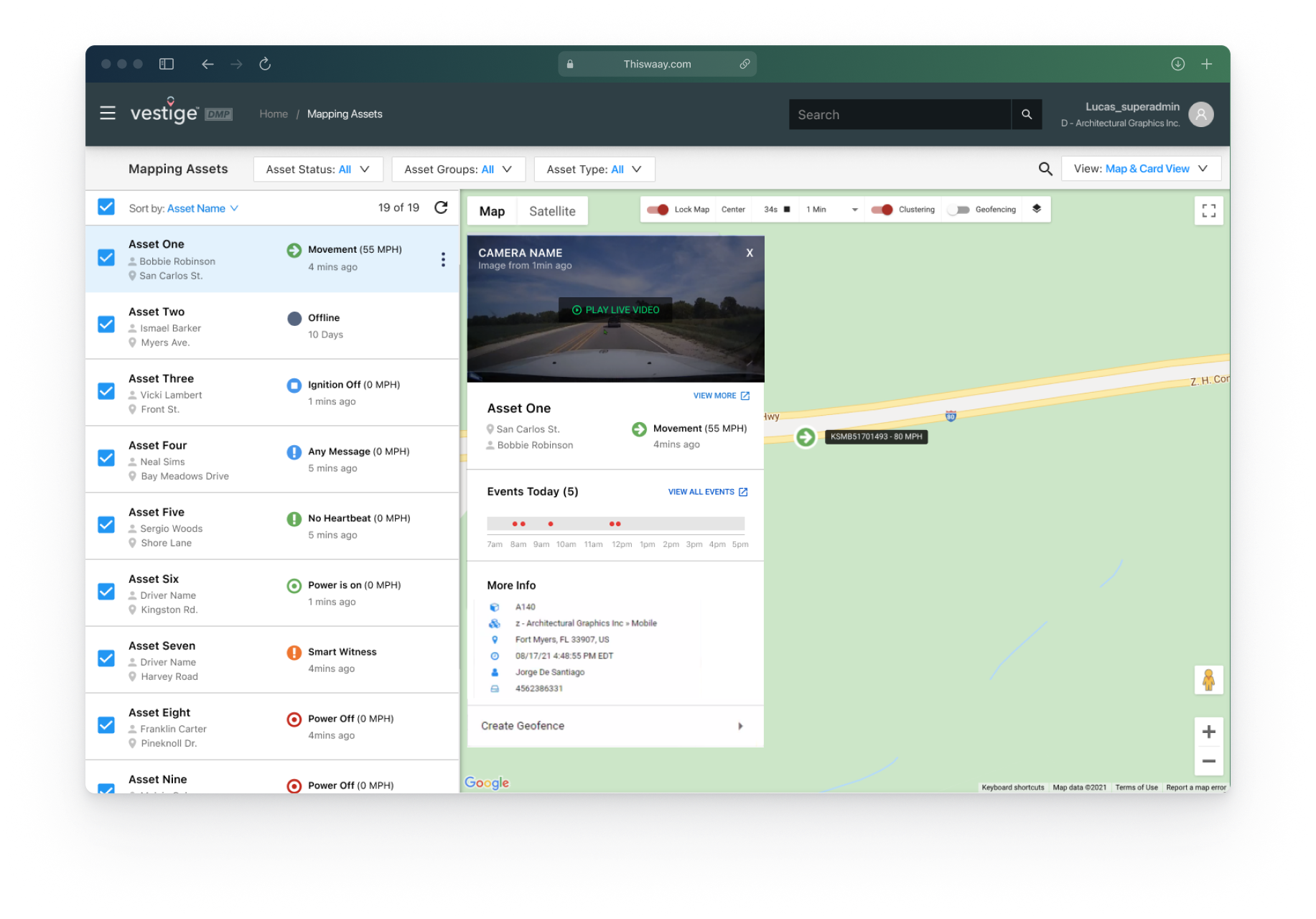The width and height of the screenshot is (1316, 919).
Task: Click the View All Events link
Action: (x=707, y=492)
